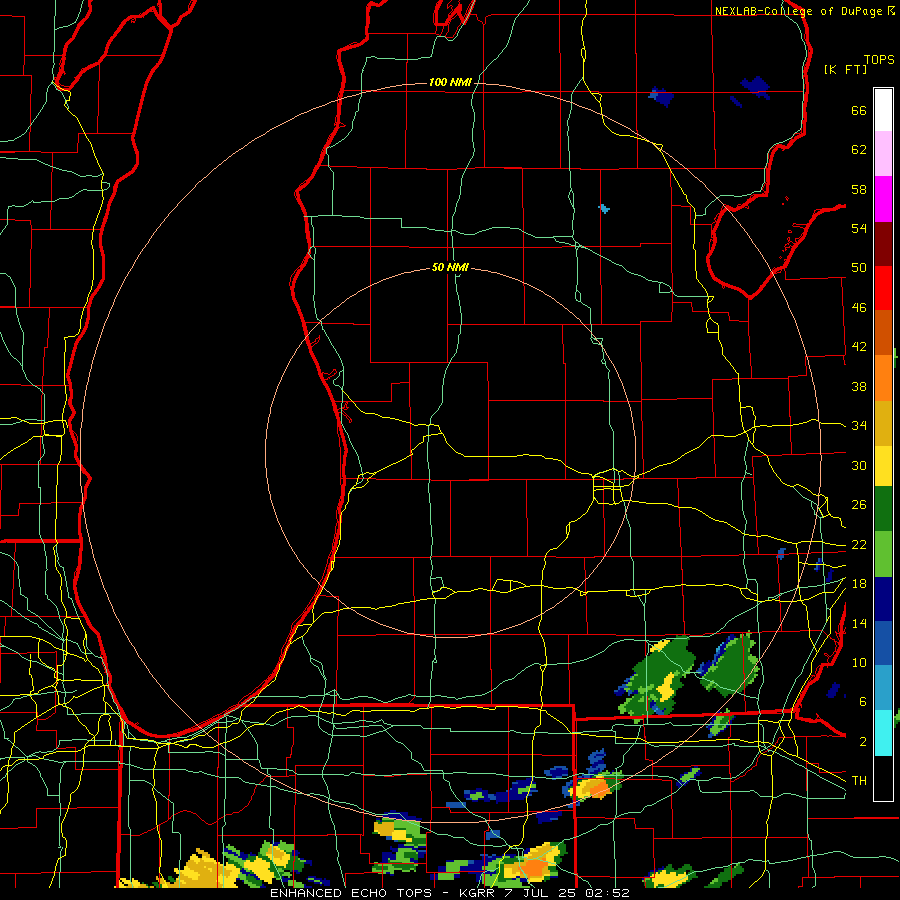Viewport: 900px width, 900px height.
Task: Click the "38" legend value
Action: (859, 387)
